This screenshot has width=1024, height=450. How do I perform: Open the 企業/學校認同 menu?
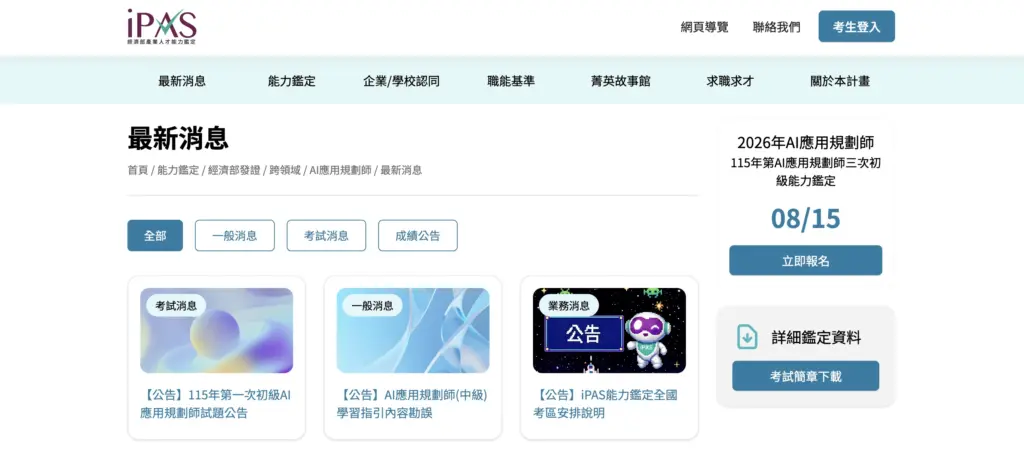pyautogui.click(x=401, y=82)
